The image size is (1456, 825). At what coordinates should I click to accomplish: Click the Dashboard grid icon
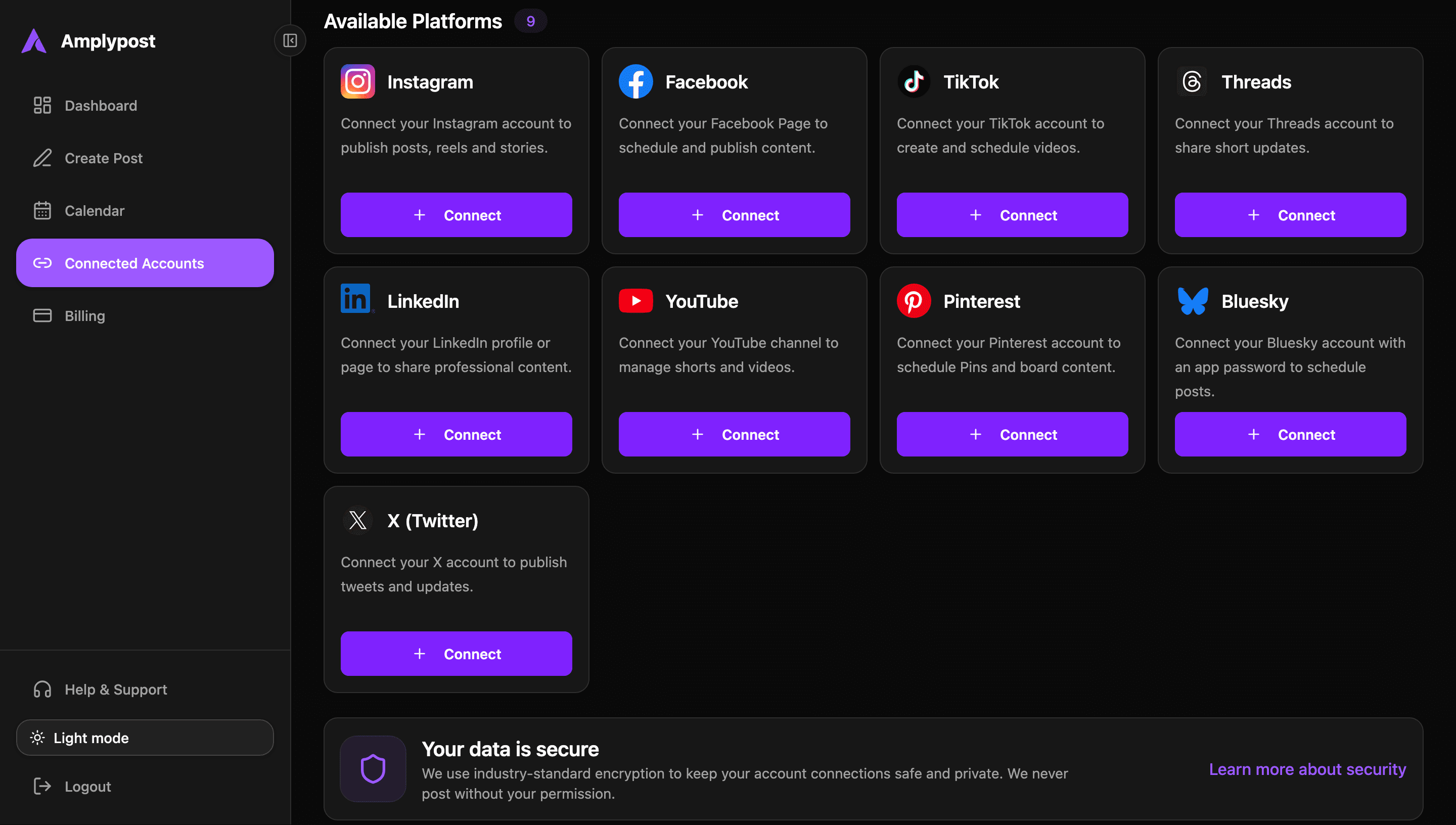coord(42,105)
